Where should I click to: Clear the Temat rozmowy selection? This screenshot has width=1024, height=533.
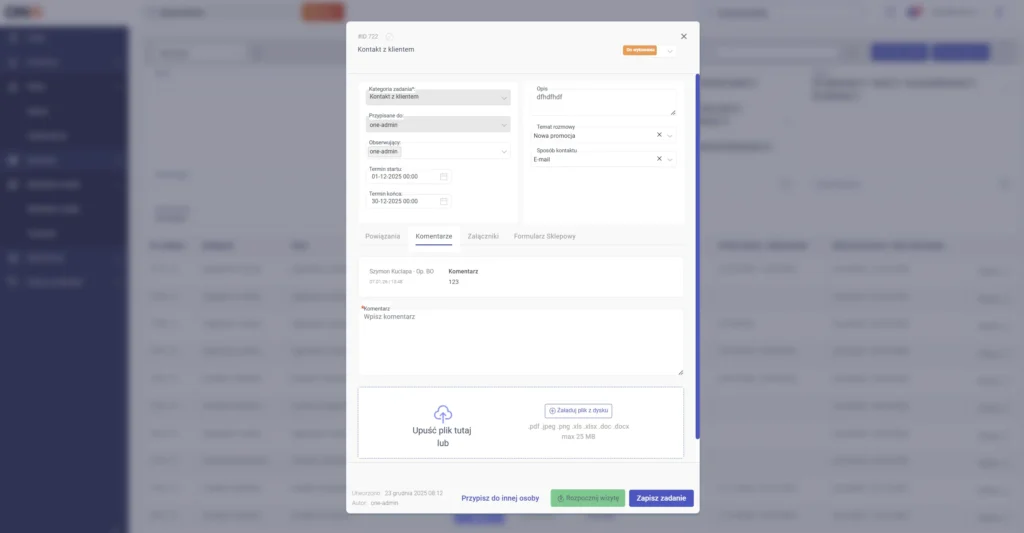[x=659, y=135]
